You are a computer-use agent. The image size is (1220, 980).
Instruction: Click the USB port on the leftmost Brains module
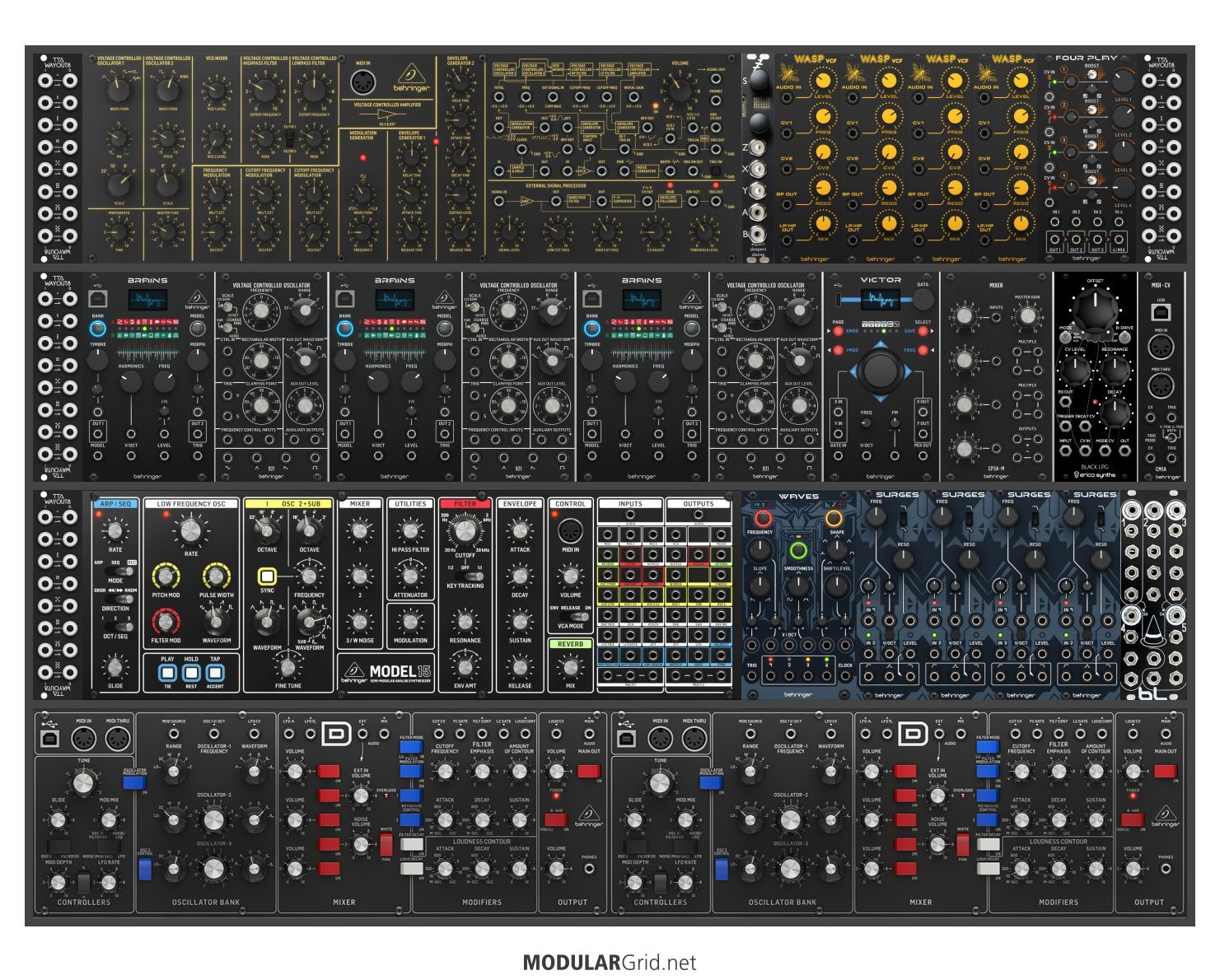point(98,297)
